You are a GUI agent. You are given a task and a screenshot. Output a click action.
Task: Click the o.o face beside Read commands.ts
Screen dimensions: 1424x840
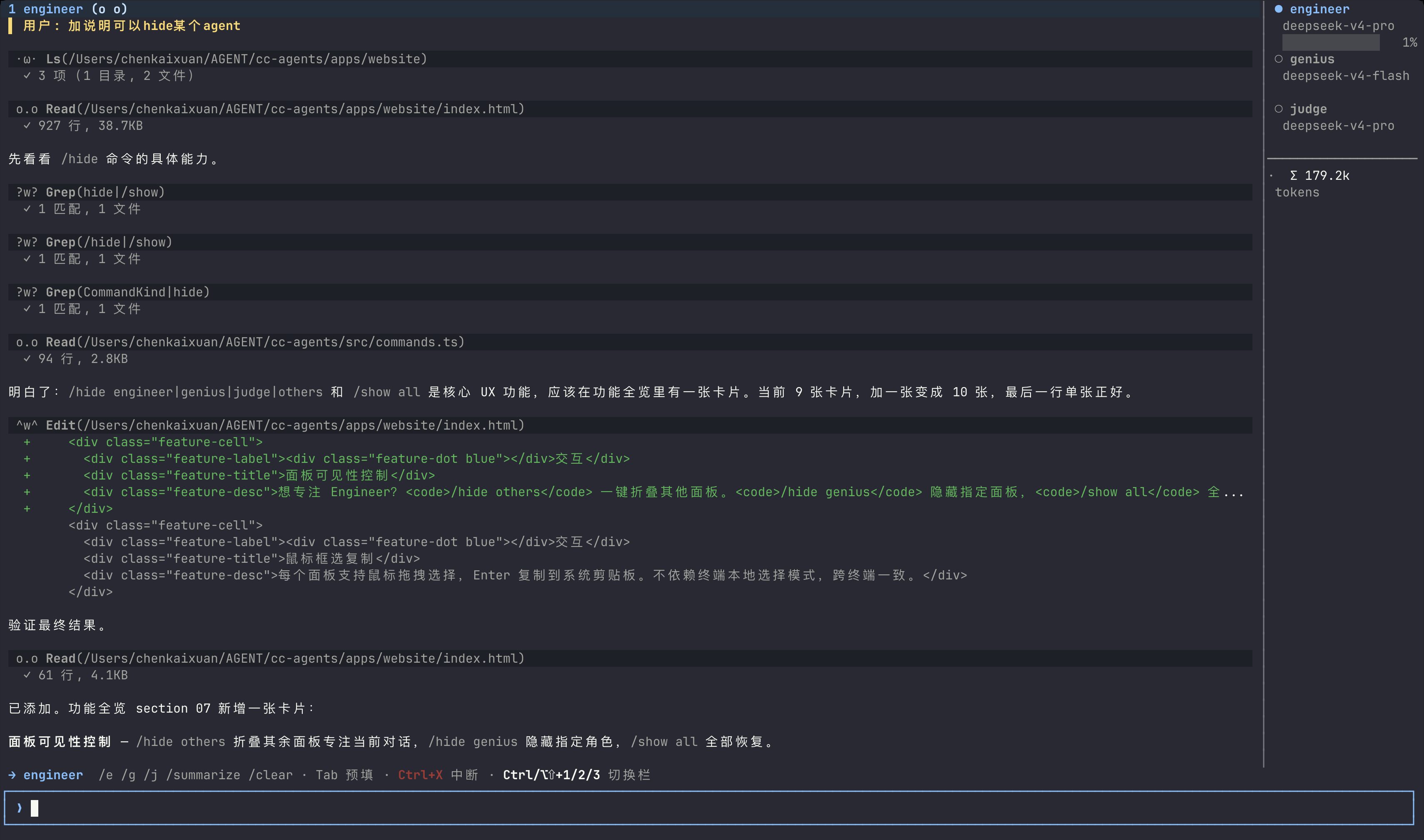27,342
